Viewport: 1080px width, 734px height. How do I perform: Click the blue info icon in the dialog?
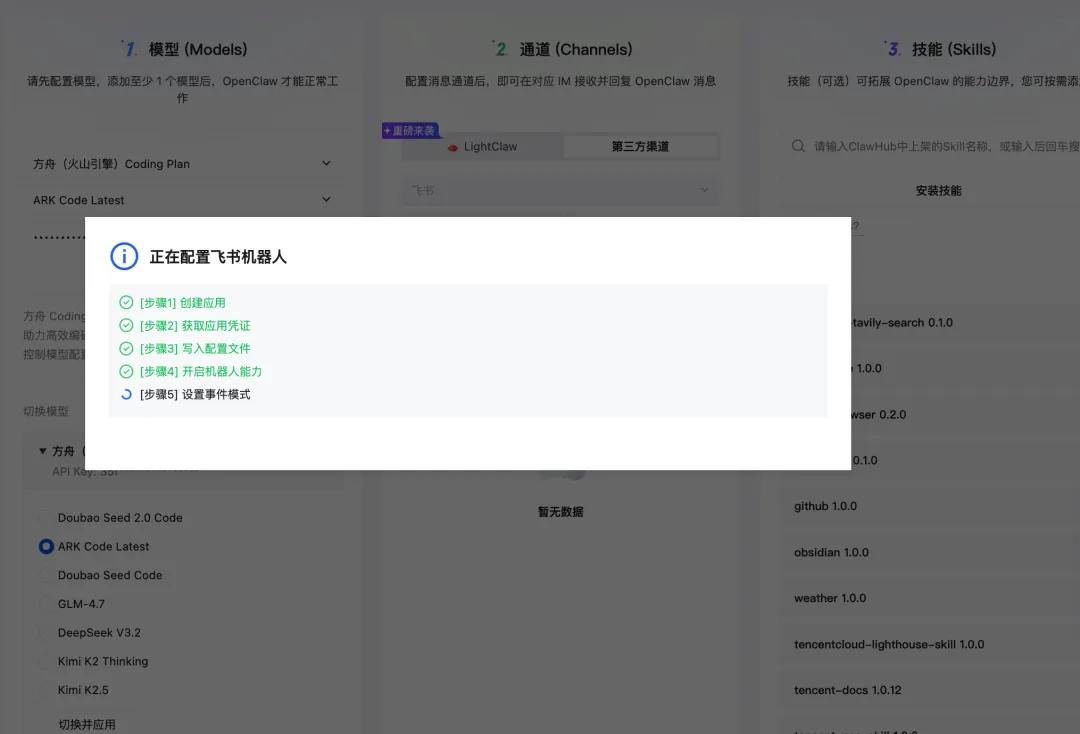[x=124, y=257]
